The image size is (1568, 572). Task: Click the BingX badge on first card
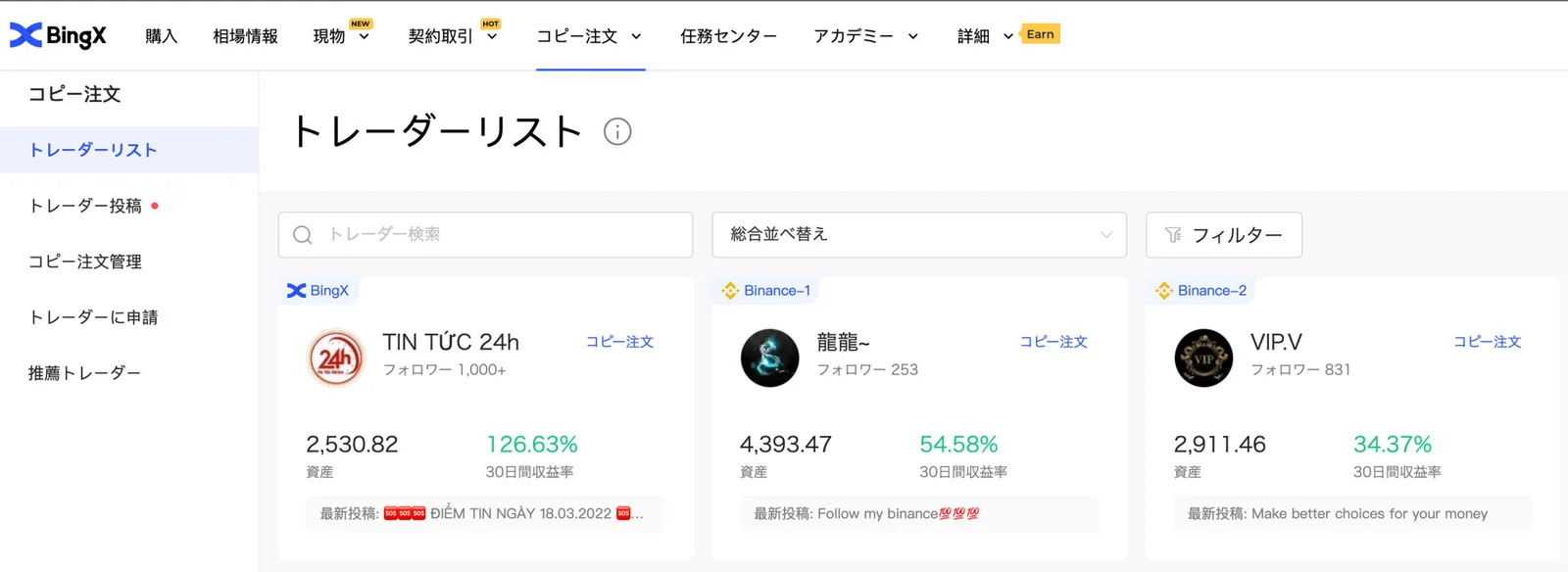(318, 291)
